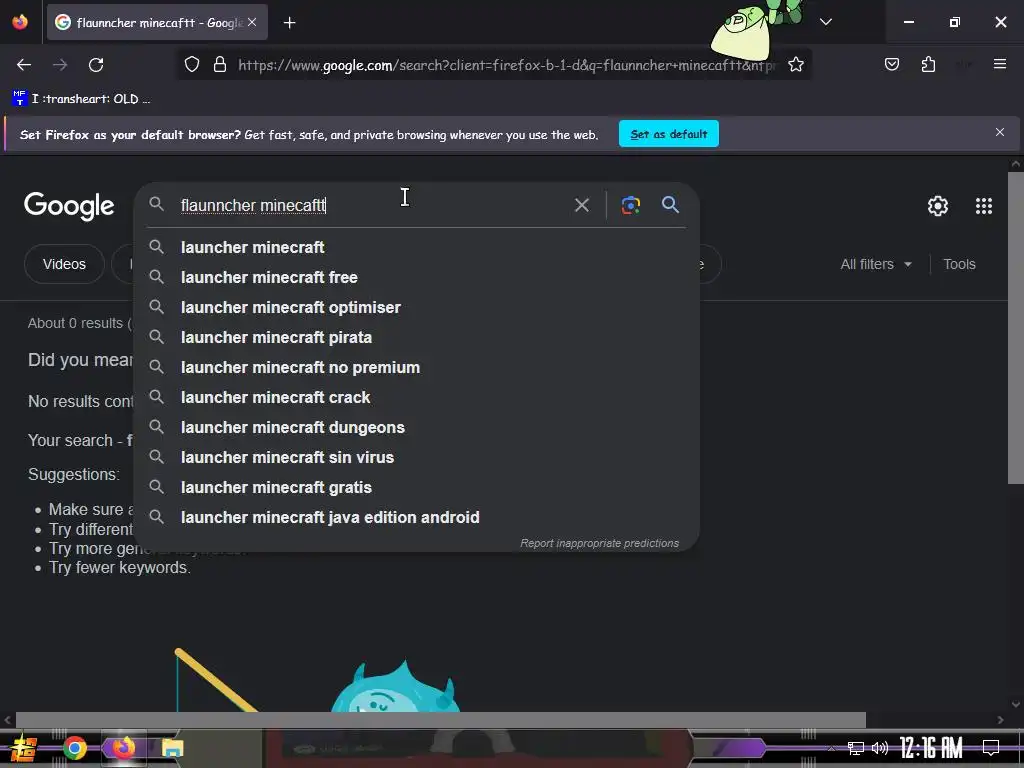Select suggestion launcher minecraft optimiser
This screenshot has width=1024, height=768.
417,308
